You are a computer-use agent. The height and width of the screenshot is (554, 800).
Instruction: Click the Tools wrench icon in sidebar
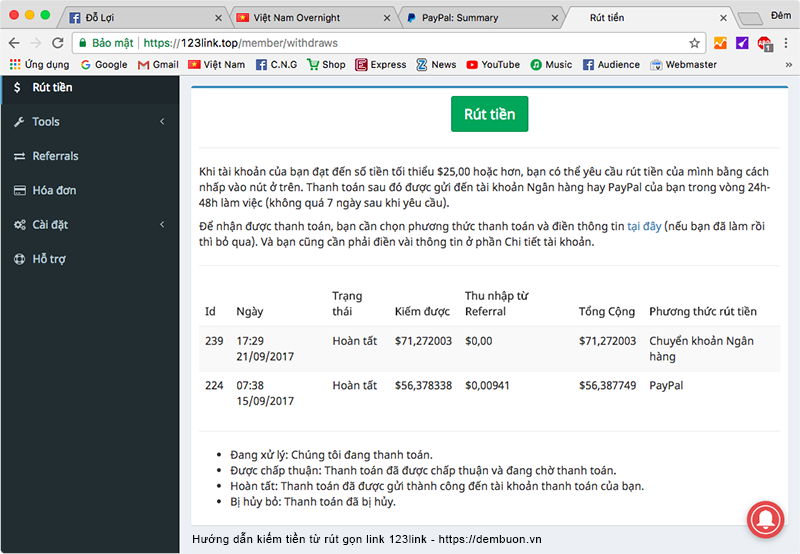(19, 122)
